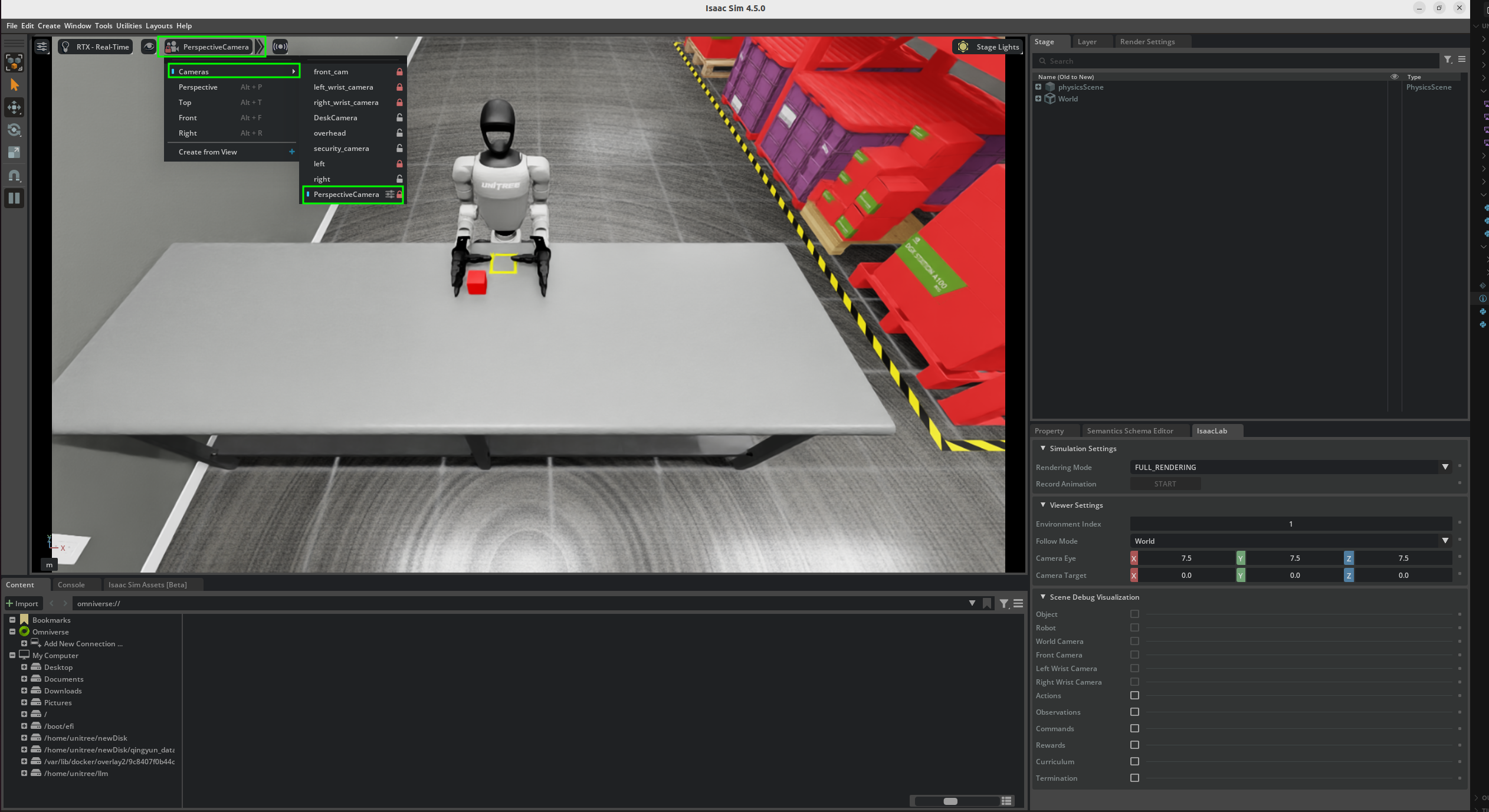The height and width of the screenshot is (812, 1489).
Task: Check the Rewards visualization checkbox
Action: (x=1134, y=745)
